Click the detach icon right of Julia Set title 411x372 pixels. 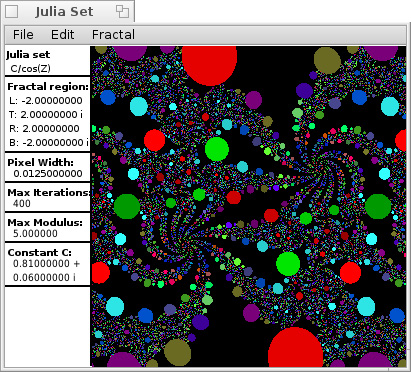pyautogui.click(x=122, y=12)
